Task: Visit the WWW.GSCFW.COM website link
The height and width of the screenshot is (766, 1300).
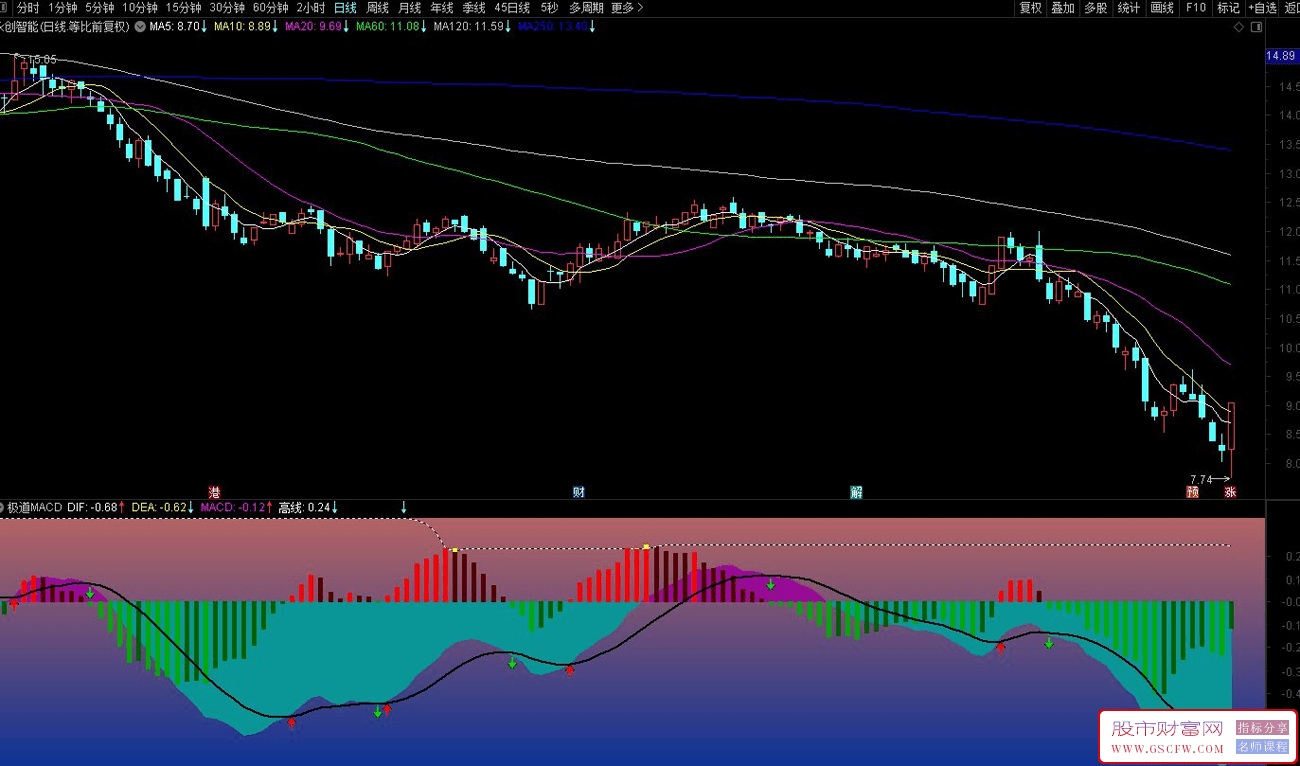Action: pyautogui.click(x=1168, y=749)
